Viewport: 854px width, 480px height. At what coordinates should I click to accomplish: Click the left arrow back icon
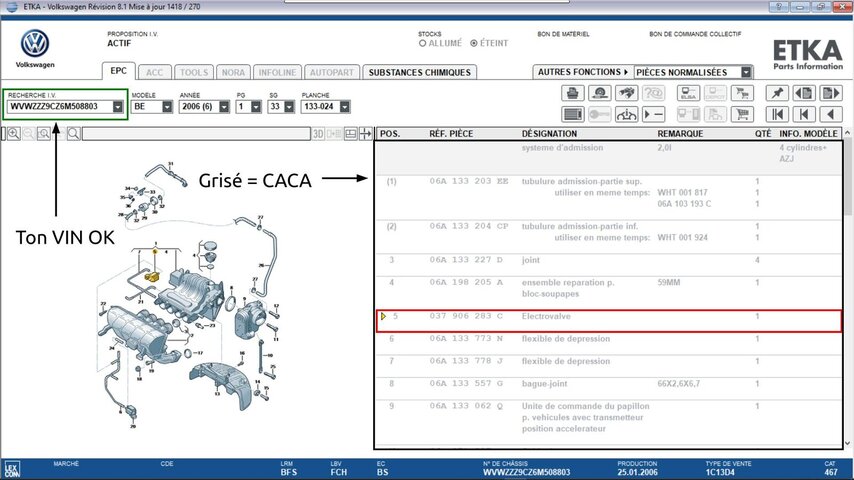[831, 114]
